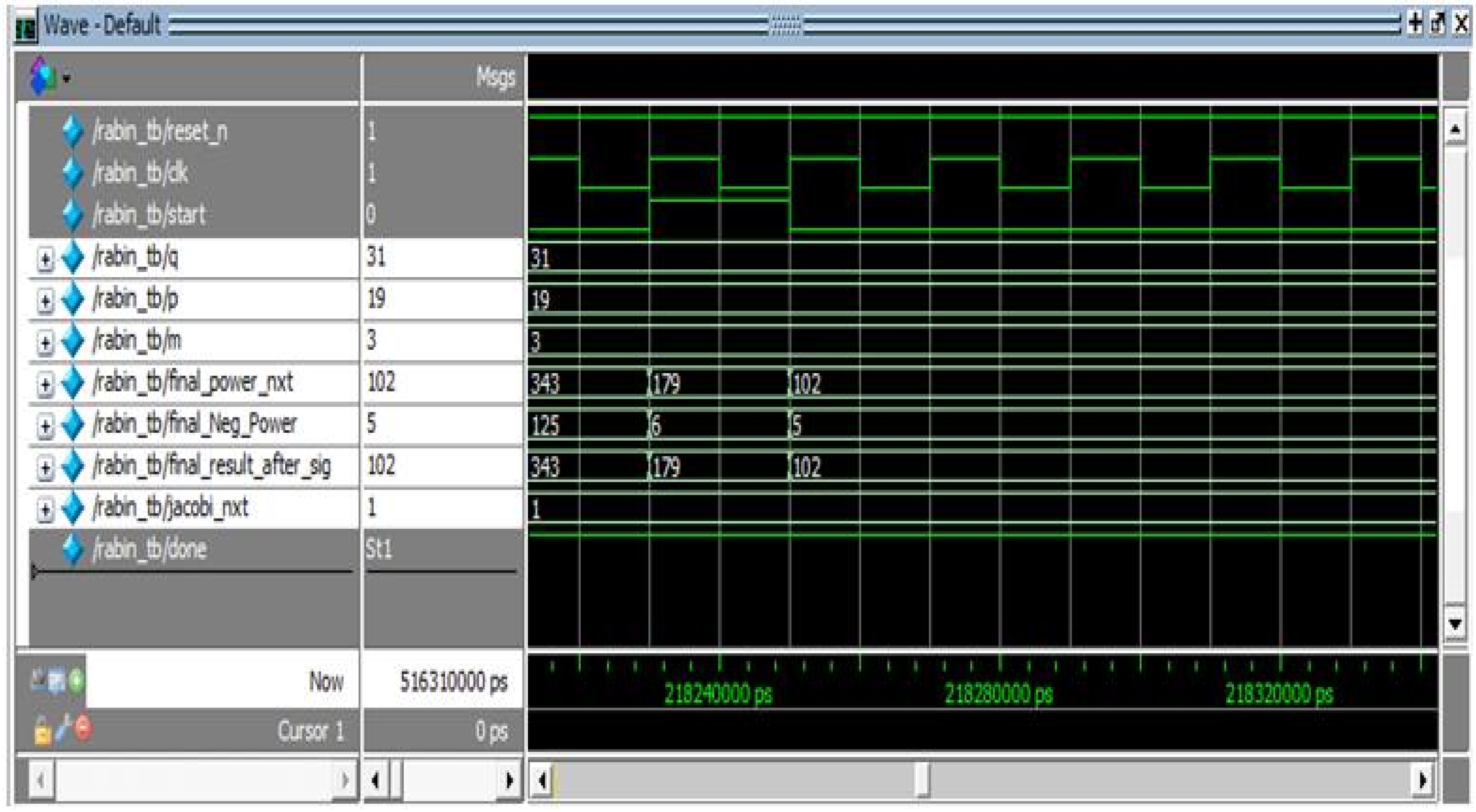Expand the /rabin_tb/final_Neg_Power signal

[x=45, y=425]
